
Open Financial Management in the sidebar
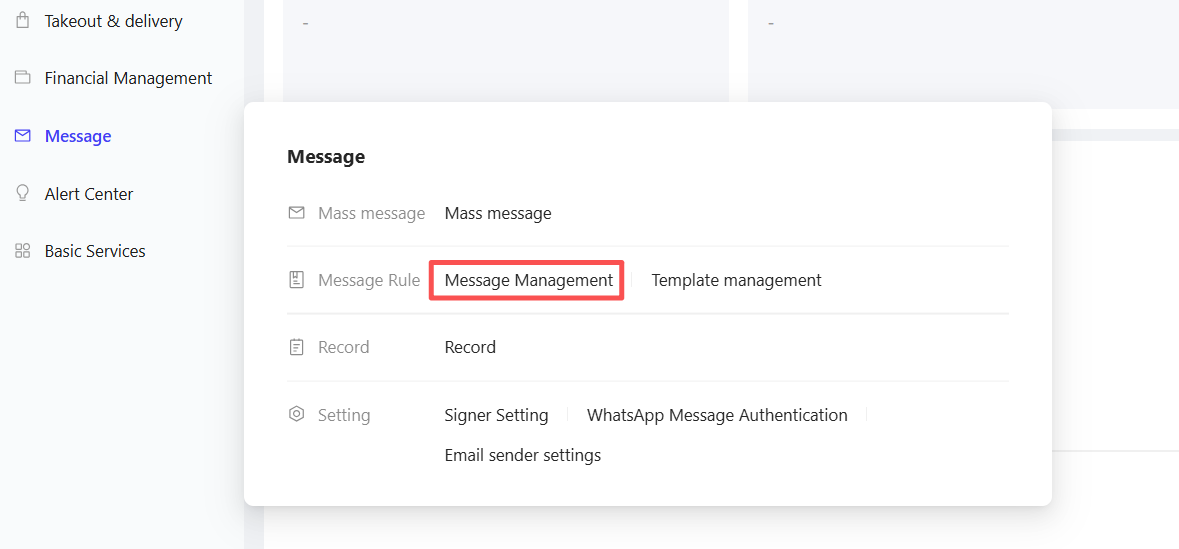[129, 78]
